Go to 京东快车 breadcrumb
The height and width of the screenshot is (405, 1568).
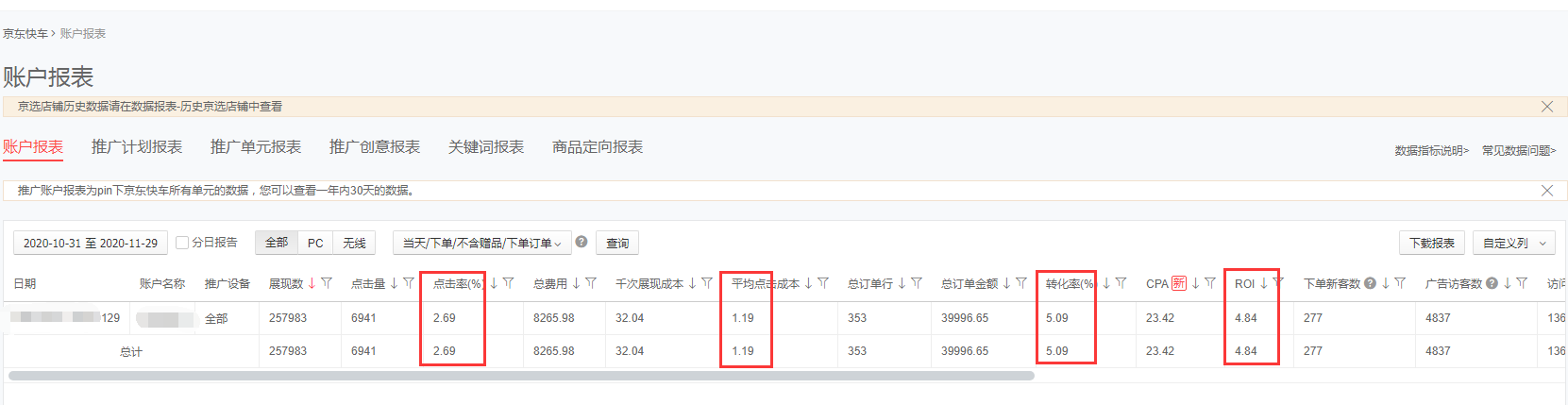coord(25,34)
